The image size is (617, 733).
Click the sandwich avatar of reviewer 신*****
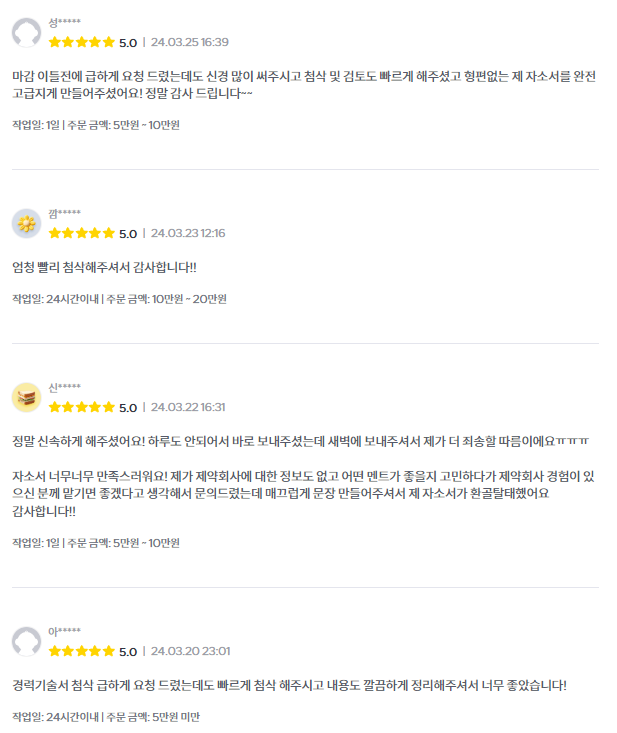[26, 397]
